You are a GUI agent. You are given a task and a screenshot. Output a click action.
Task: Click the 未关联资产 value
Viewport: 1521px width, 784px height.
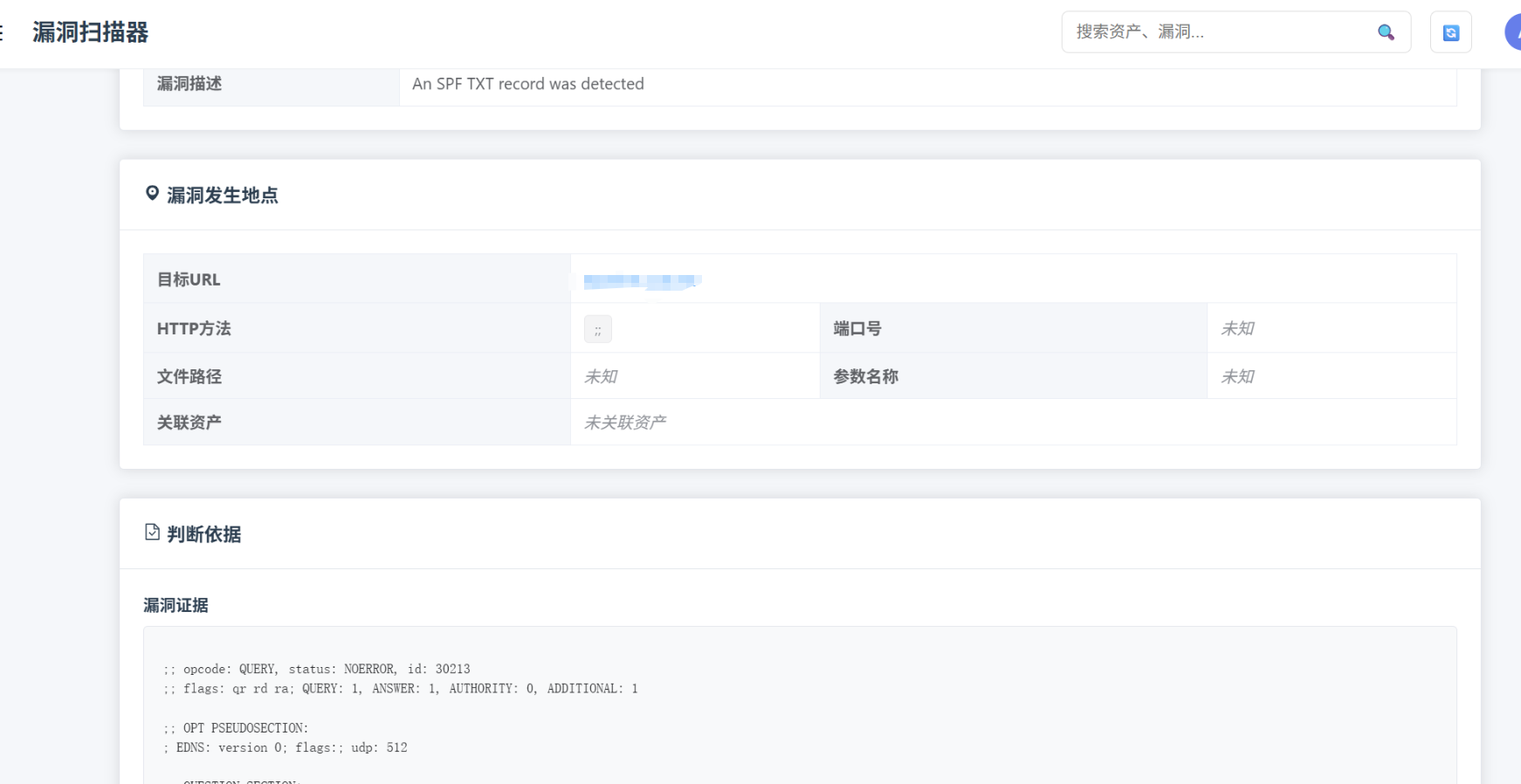coord(624,423)
